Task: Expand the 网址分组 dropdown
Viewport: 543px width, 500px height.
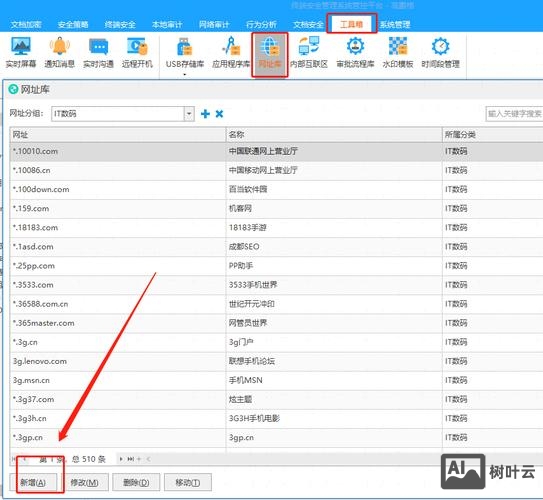Action: [x=189, y=114]
